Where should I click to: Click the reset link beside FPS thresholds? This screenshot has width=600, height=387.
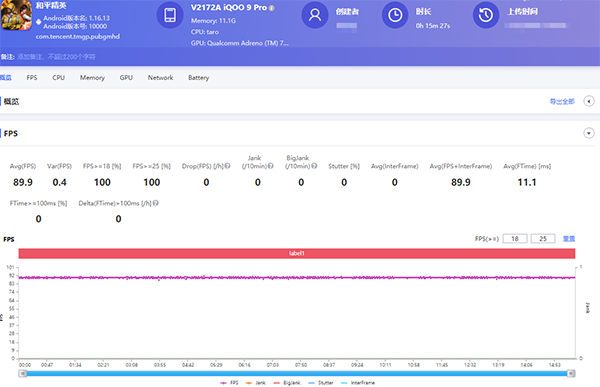[x=569, y=239]
